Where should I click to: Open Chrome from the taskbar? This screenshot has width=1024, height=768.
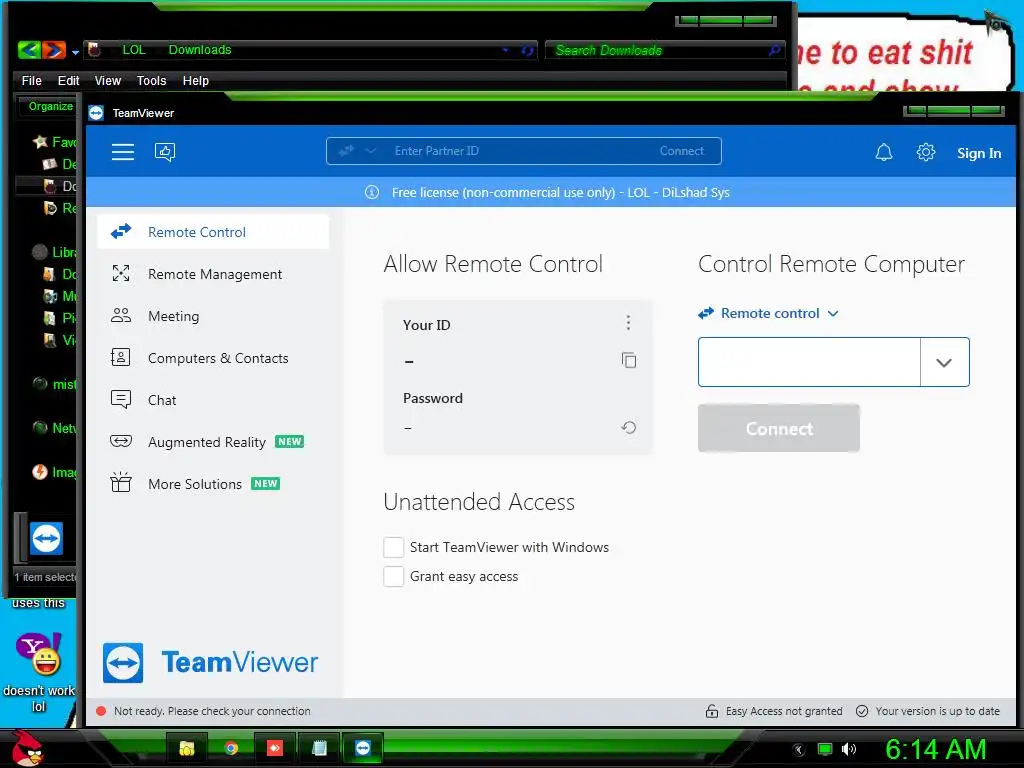231,748
